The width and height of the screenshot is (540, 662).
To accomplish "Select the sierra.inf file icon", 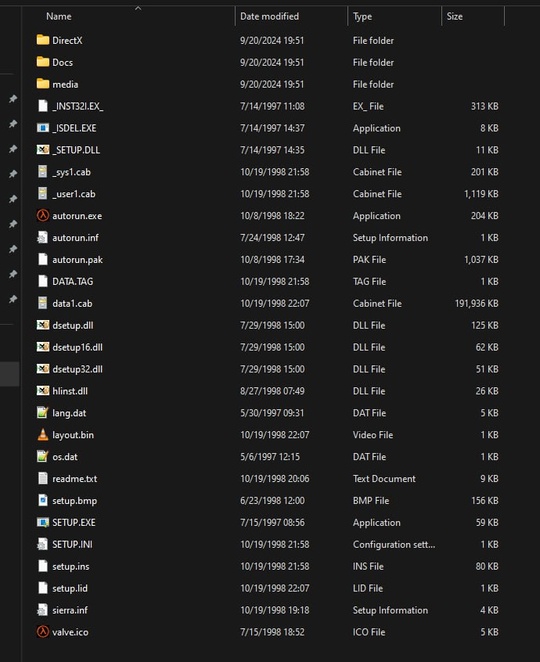I will click(x=43, y=610).
